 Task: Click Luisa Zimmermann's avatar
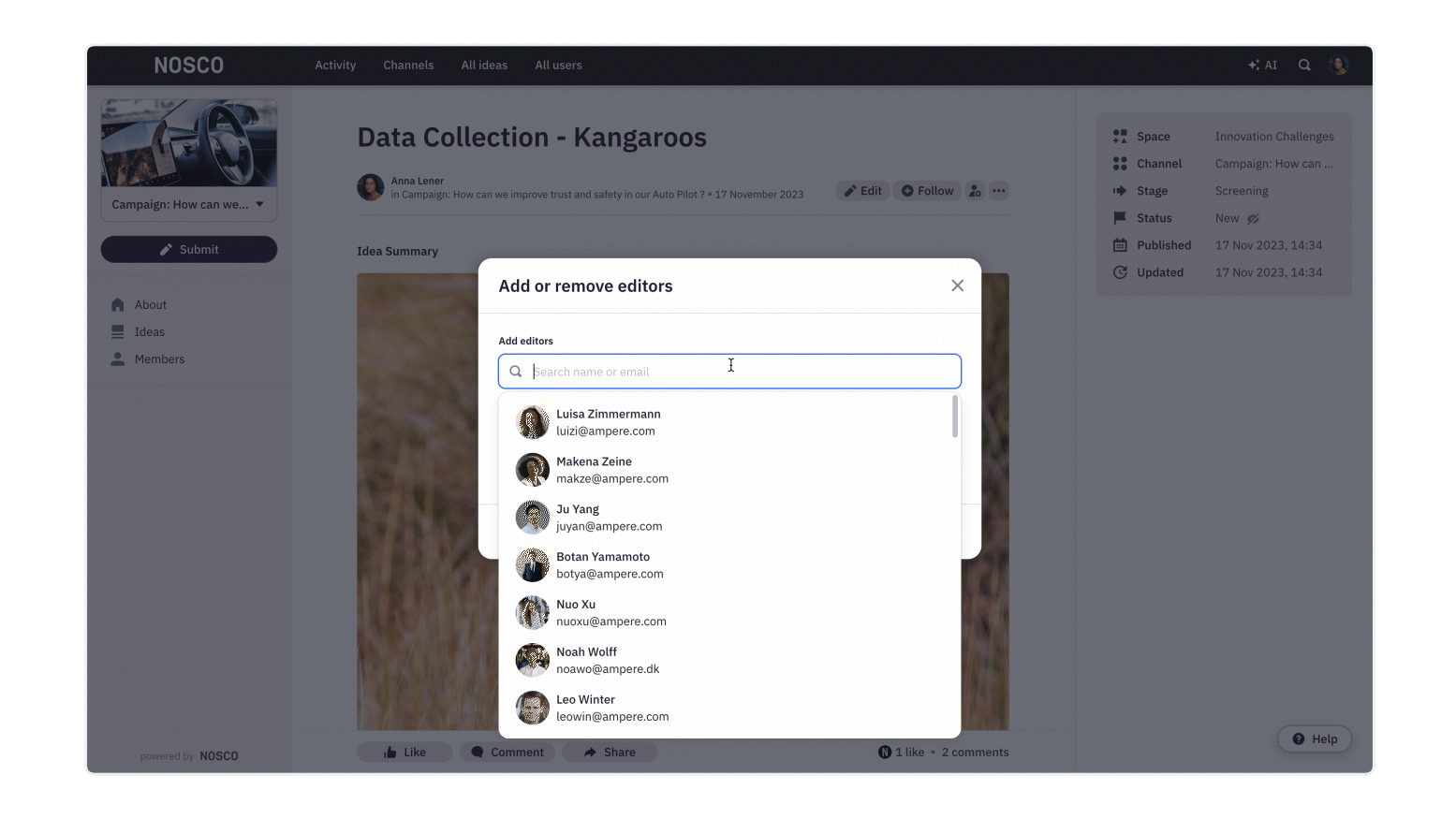point(533,422)
